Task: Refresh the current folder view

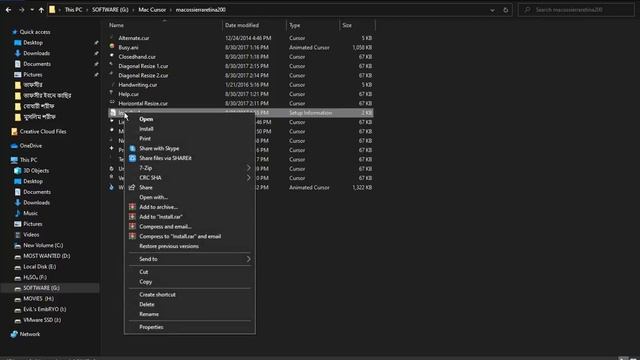Action: point(506,10)
